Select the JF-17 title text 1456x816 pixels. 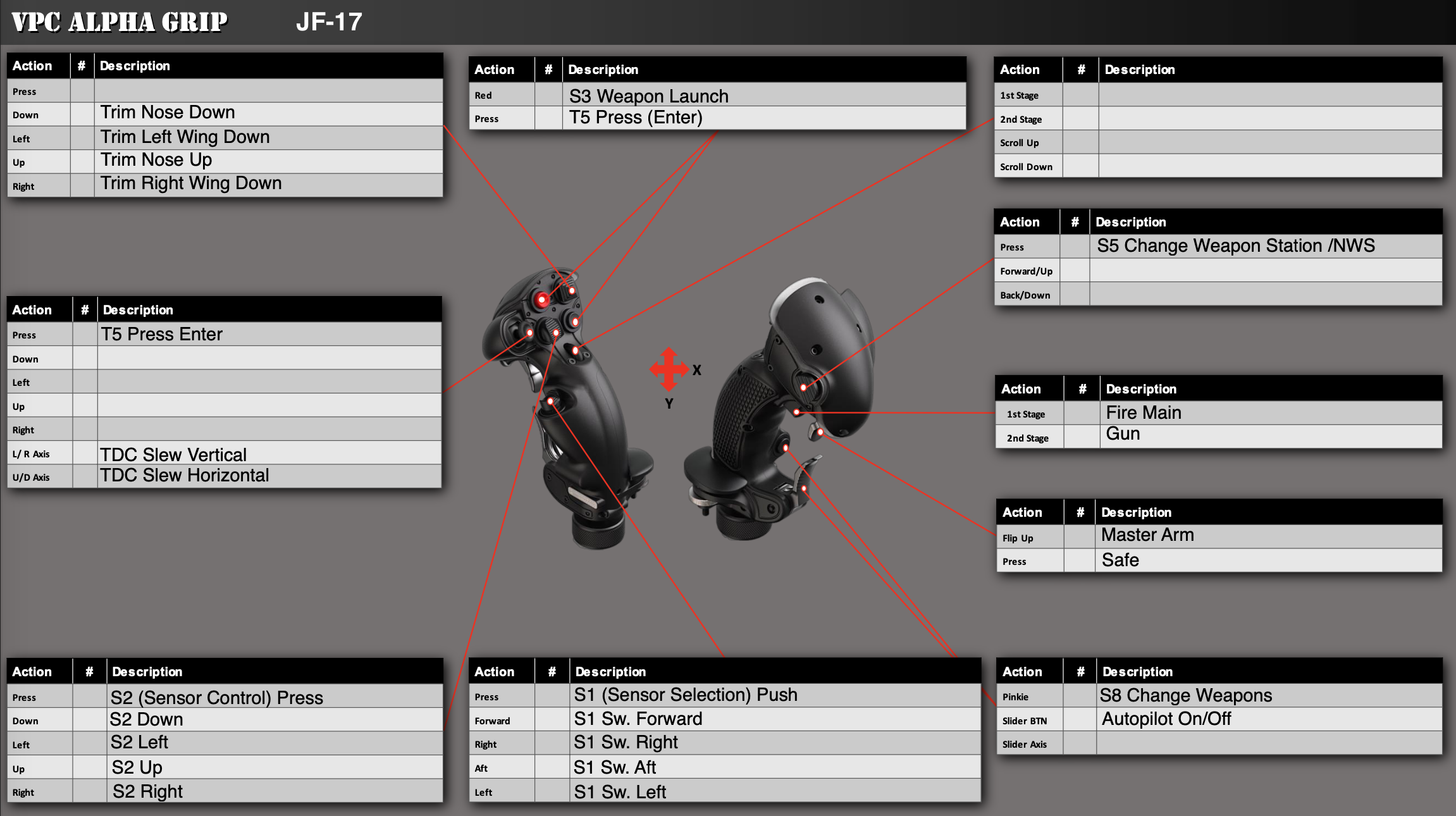pos(329,22)
